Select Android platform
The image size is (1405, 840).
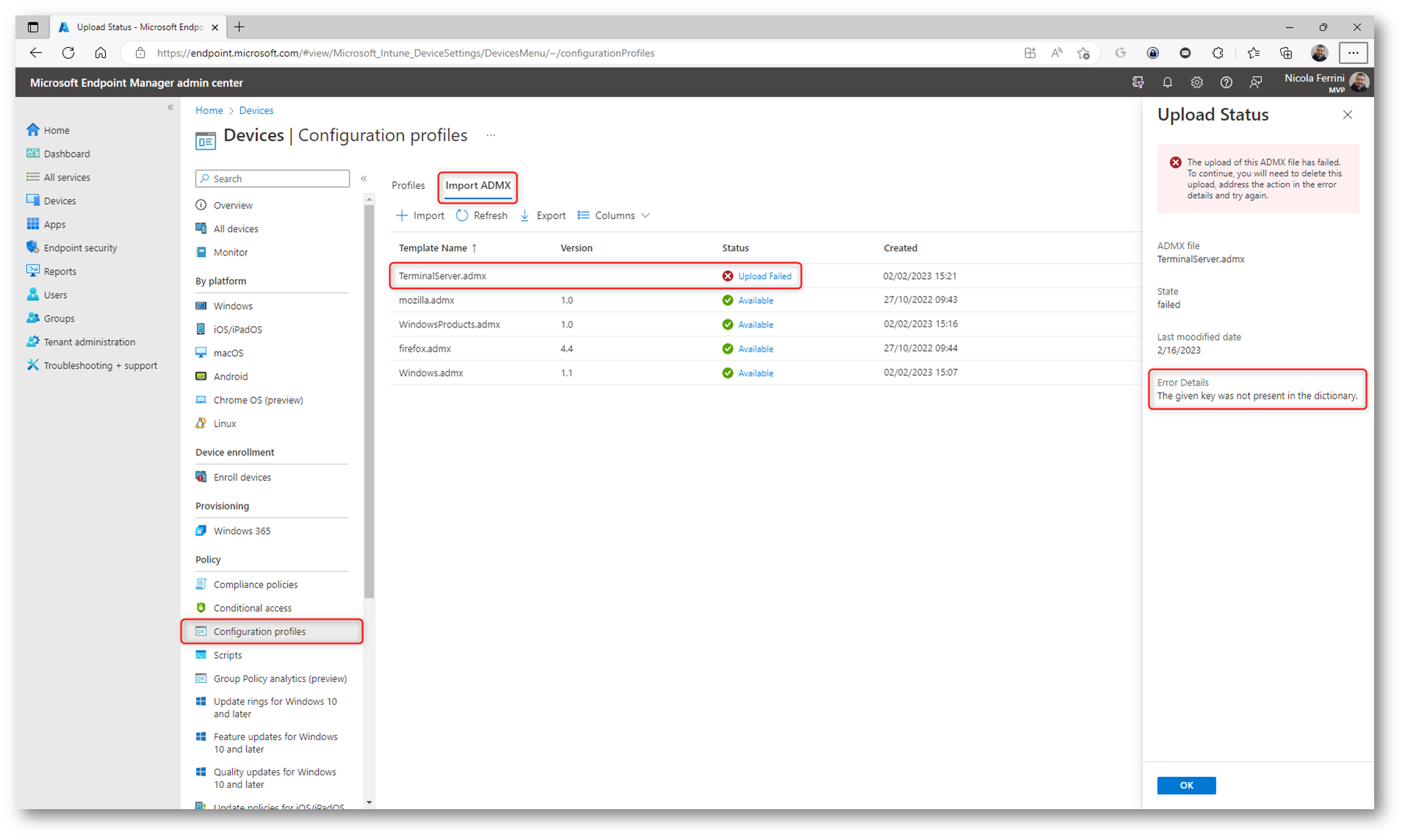231,376
